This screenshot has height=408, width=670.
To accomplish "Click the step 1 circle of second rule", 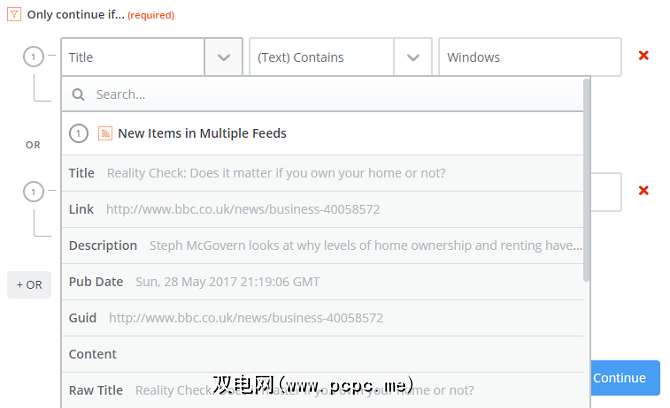I will 33,191.
